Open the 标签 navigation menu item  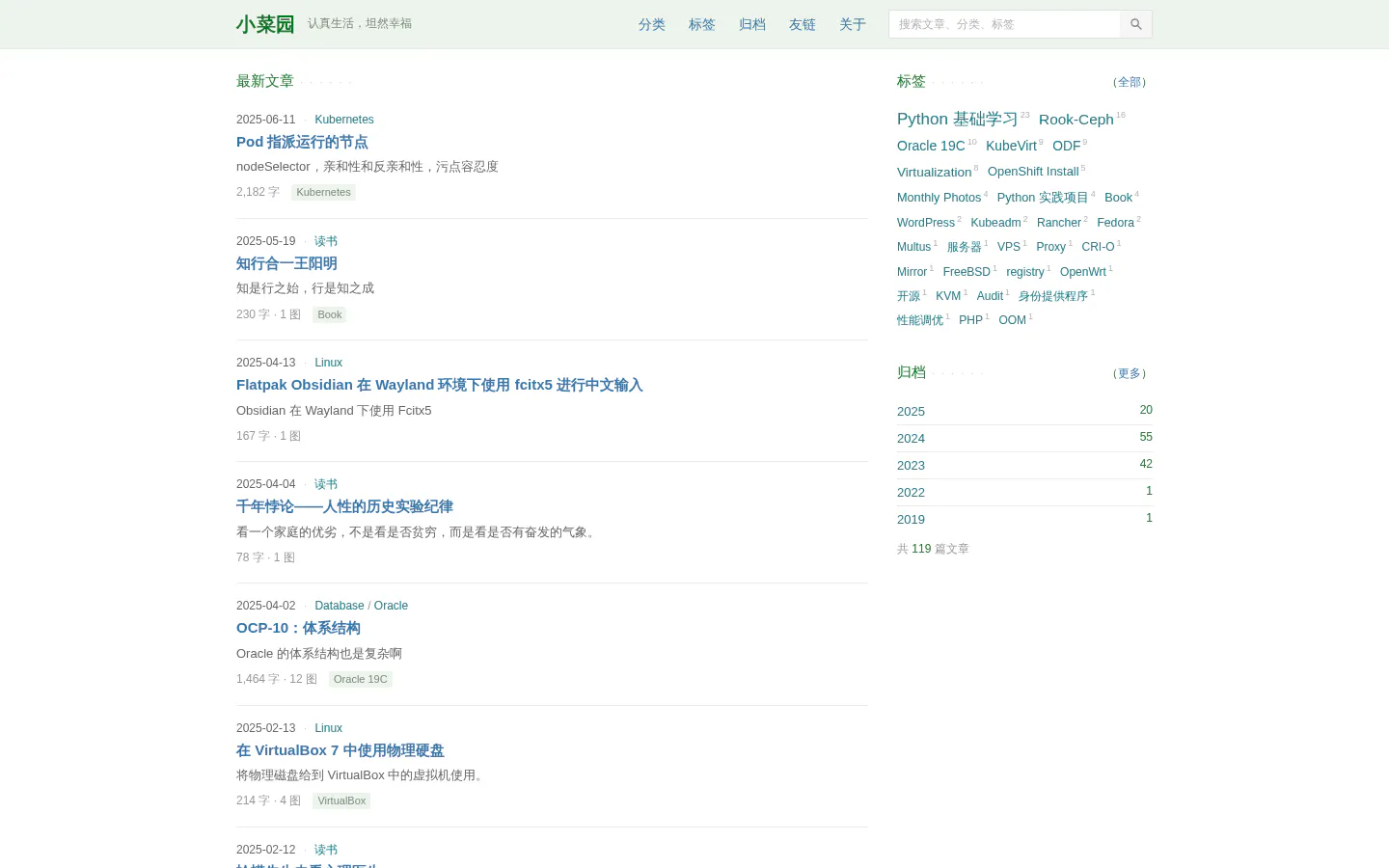(x=702, y=24)
